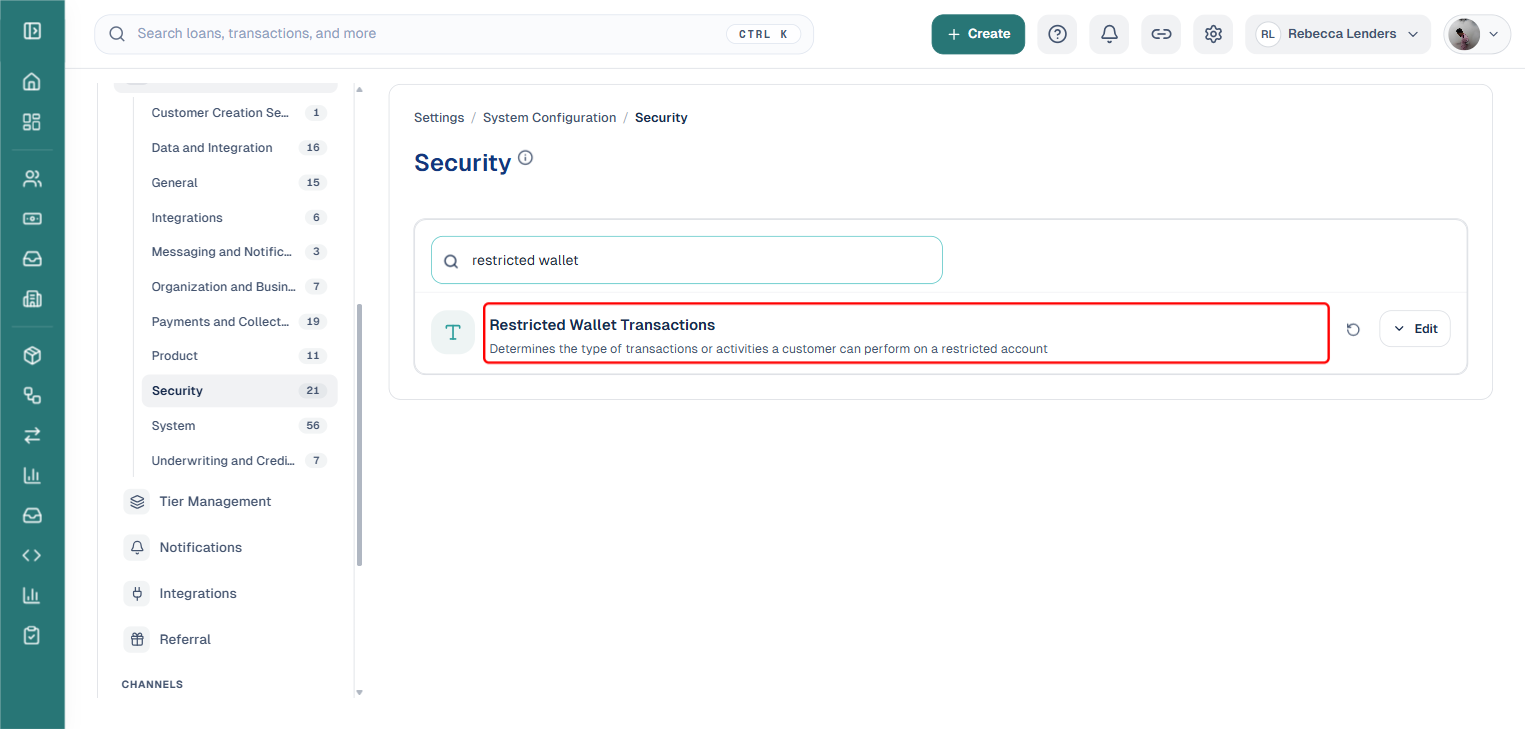Screen dimensions: 1535x730
Task: Open the user avatar dropdown
Action: [x=1476, y=34]
